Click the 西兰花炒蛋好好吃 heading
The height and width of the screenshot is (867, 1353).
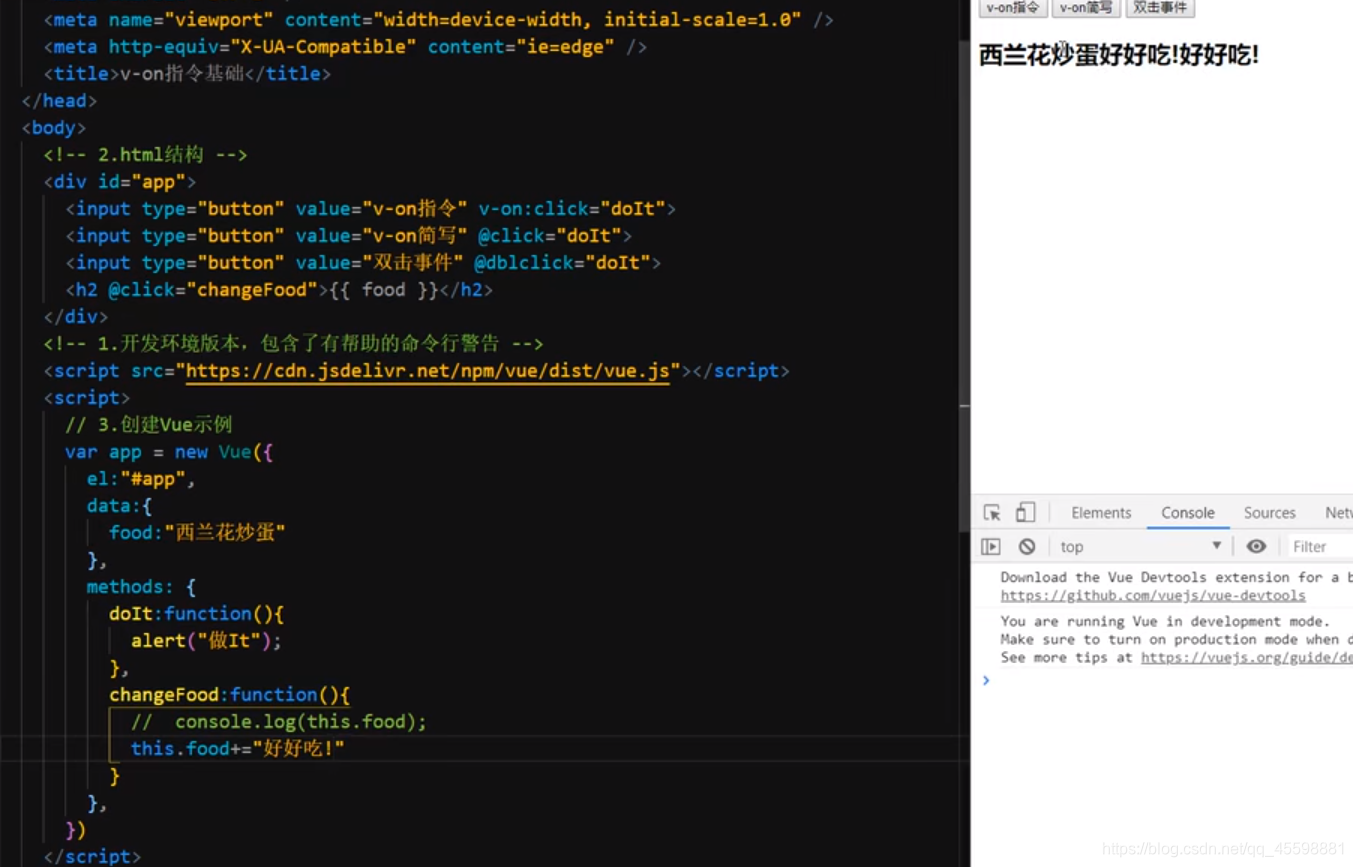click(x=1118, y=55)
